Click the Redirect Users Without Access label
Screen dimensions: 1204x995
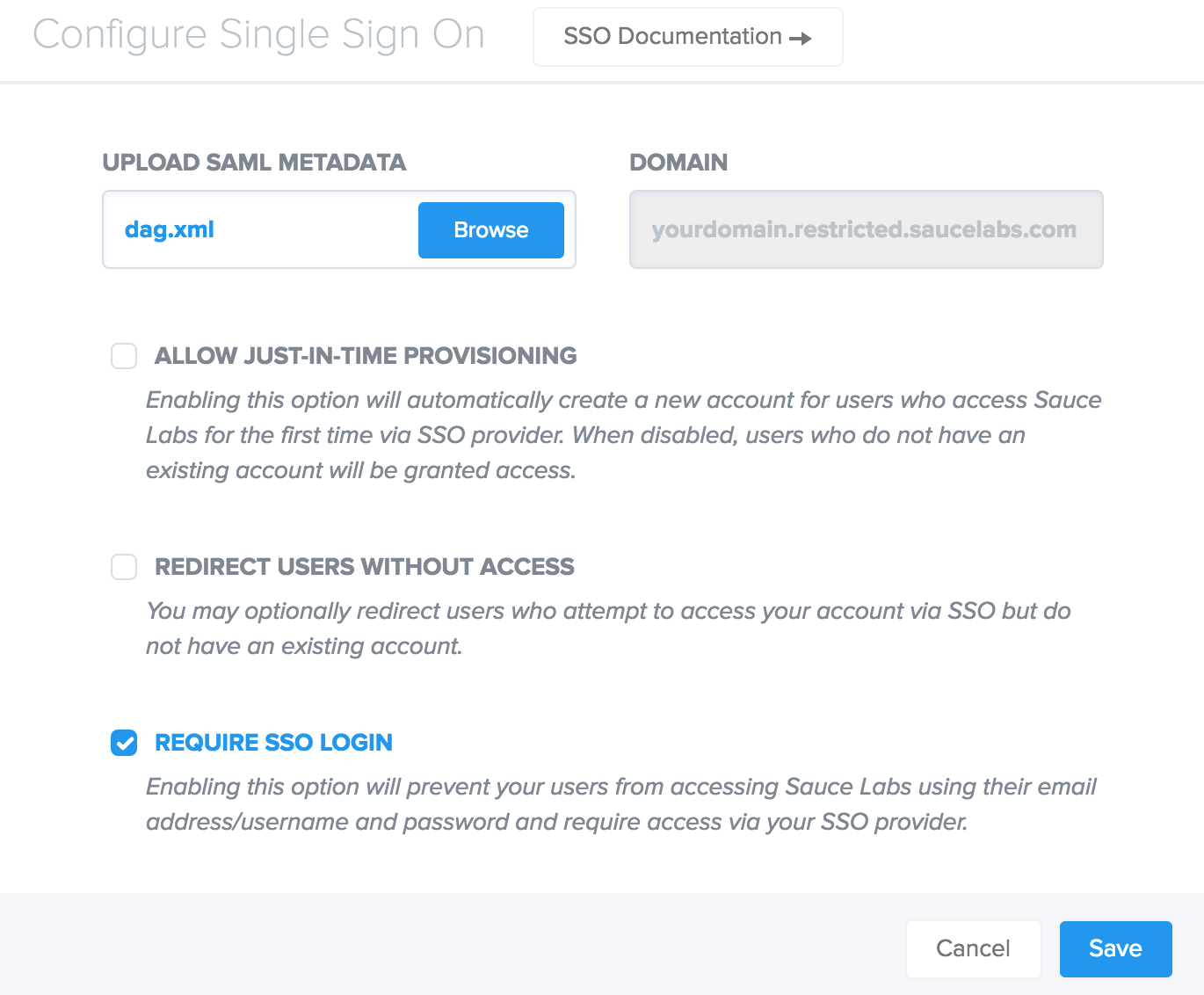click(364, 567)
